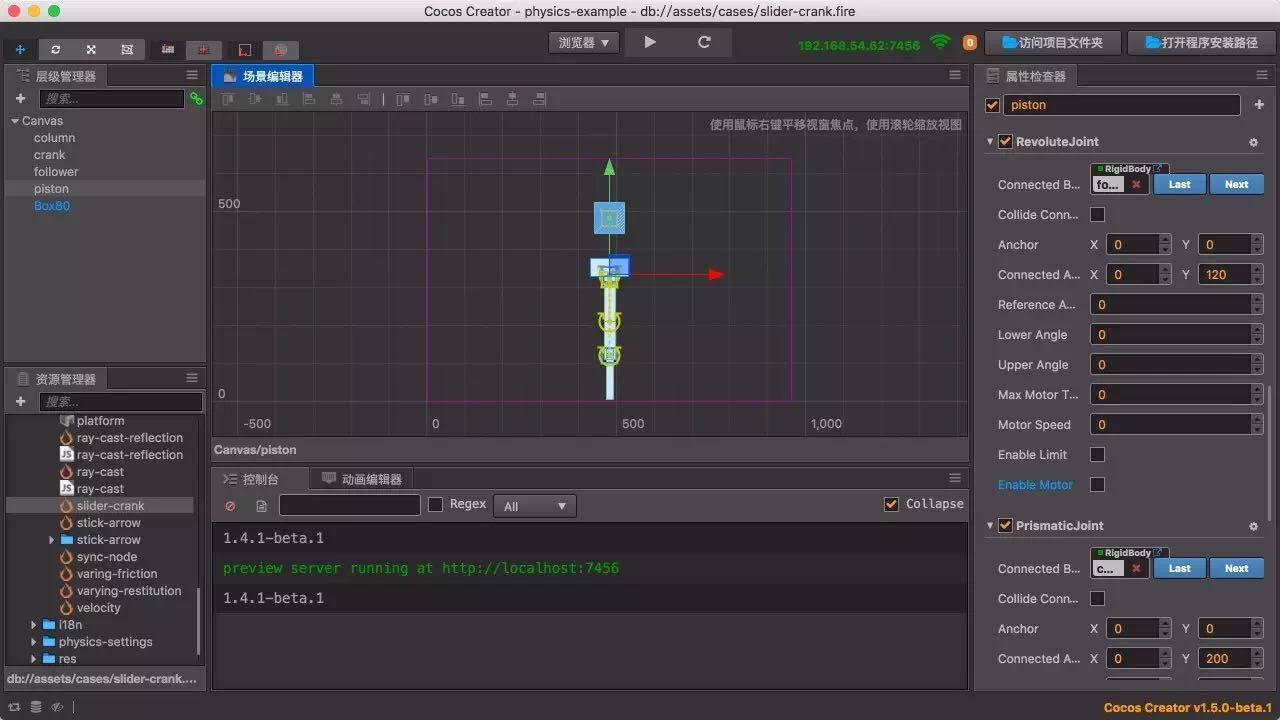
Task: Open the assets panel menu icon
Action: (x=192, y=378)
